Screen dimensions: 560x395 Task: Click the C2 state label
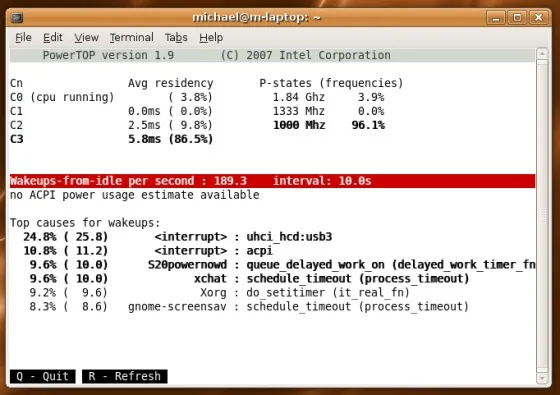[16, 125]
